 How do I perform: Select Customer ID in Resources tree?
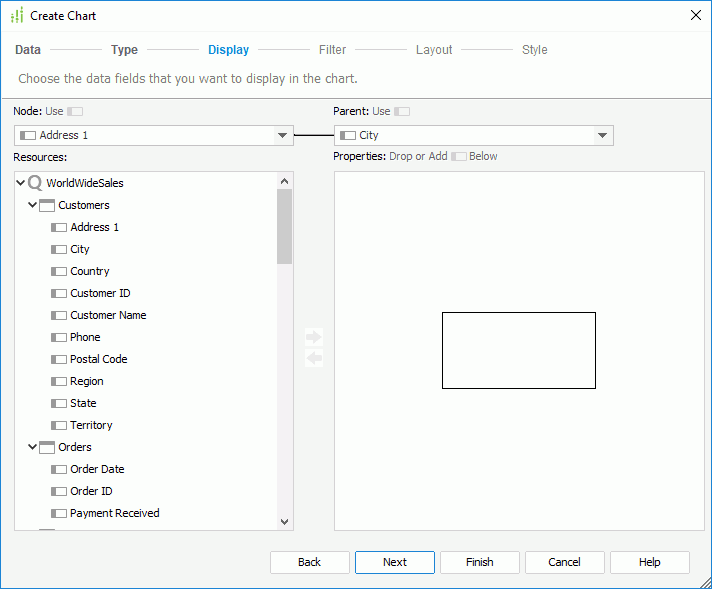[100, 293]
